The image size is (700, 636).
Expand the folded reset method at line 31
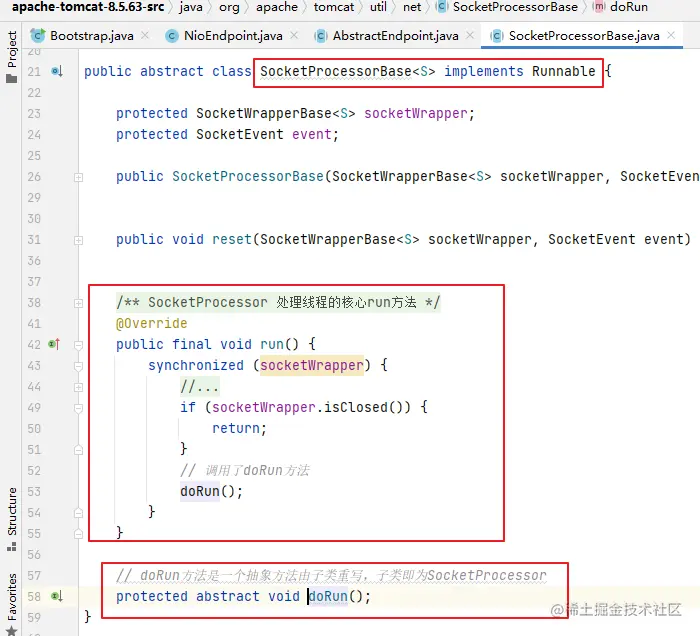[x=78, y=240]
